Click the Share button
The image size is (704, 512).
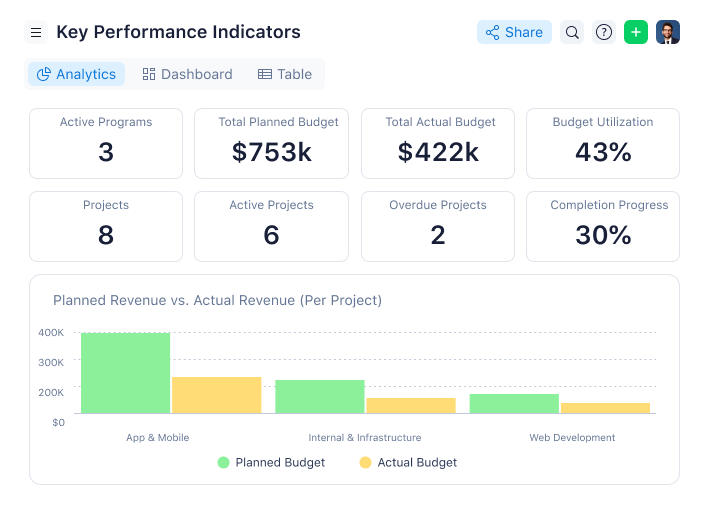point(514,32)
